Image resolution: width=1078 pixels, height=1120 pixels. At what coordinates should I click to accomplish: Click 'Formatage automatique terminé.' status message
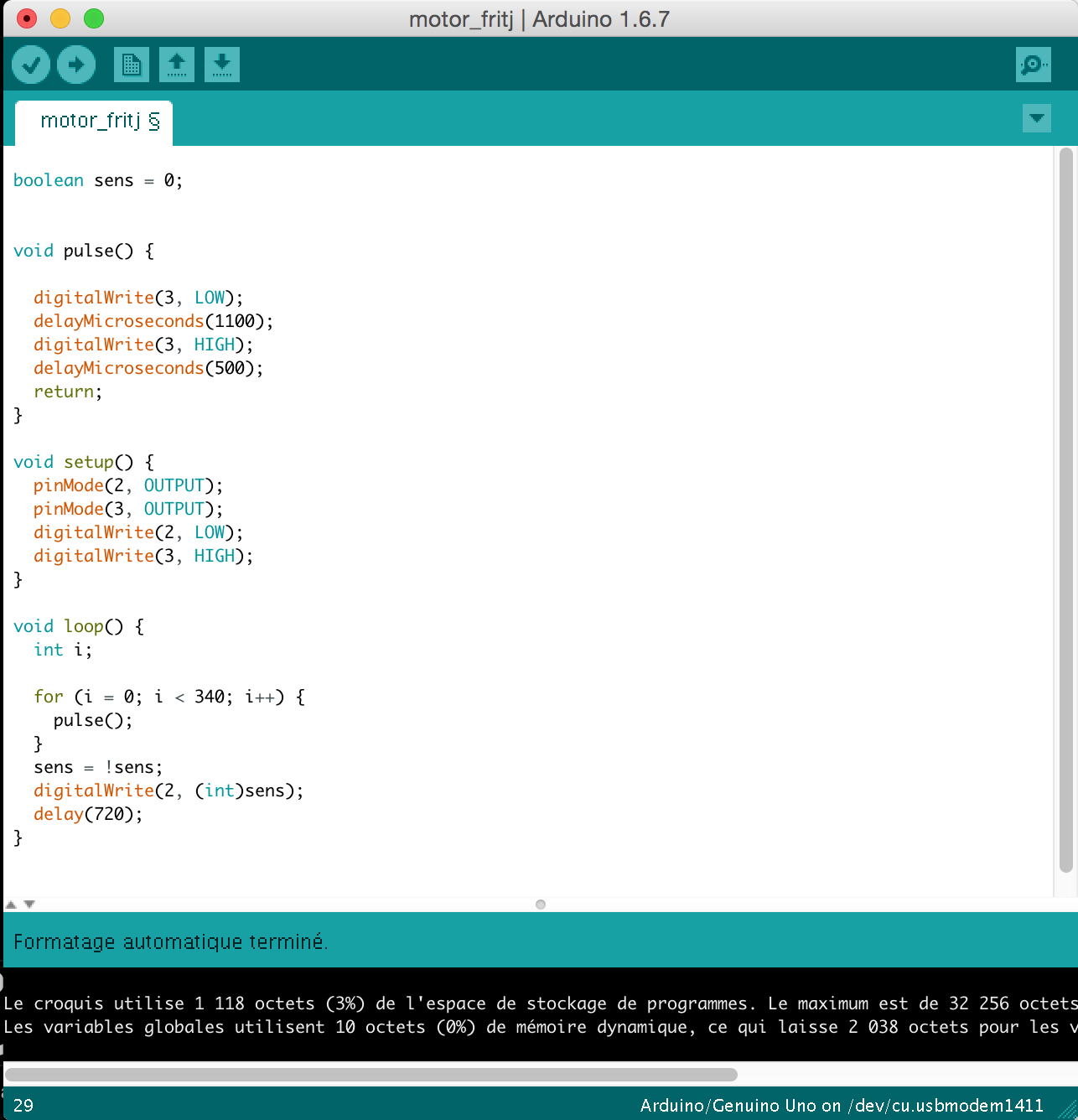click(x=171, y=941)
